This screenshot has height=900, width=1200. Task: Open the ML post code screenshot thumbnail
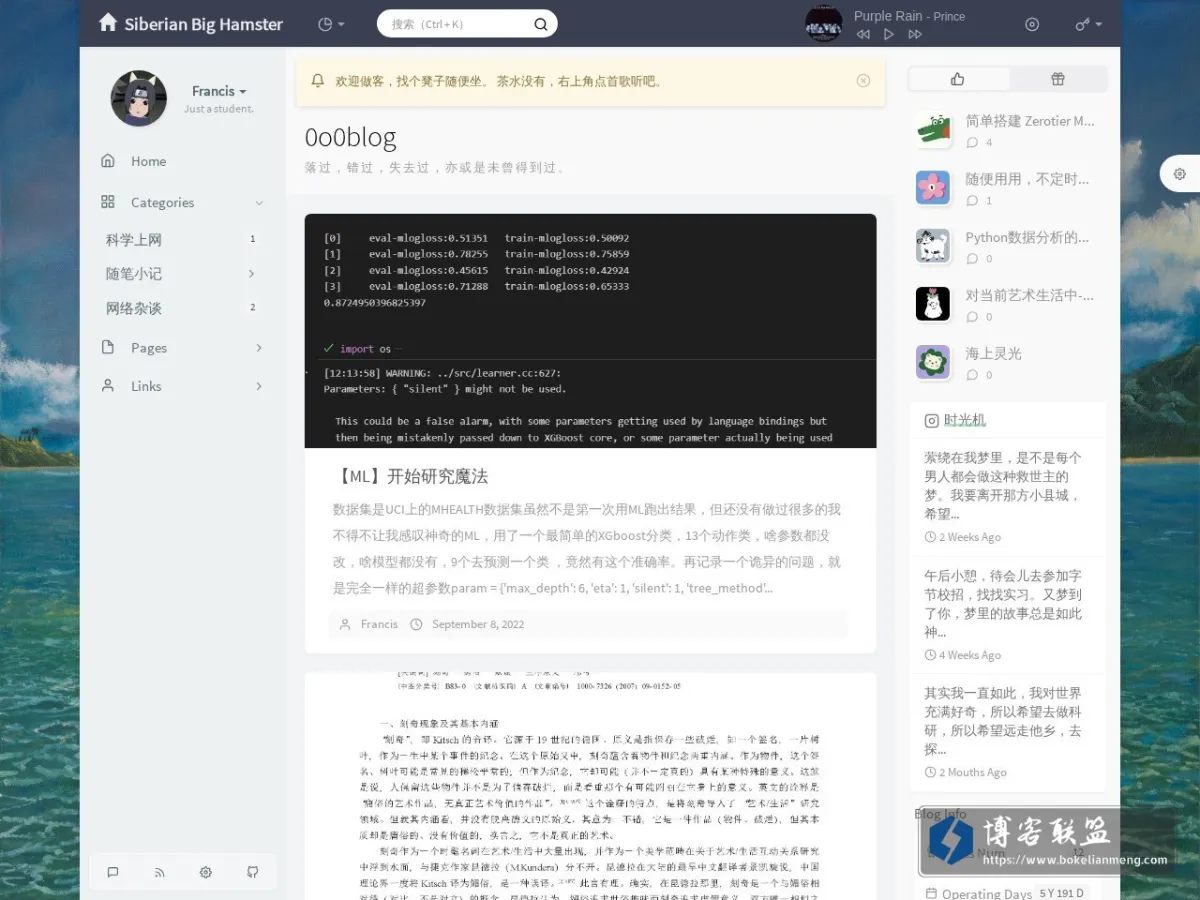click(590, 331)
